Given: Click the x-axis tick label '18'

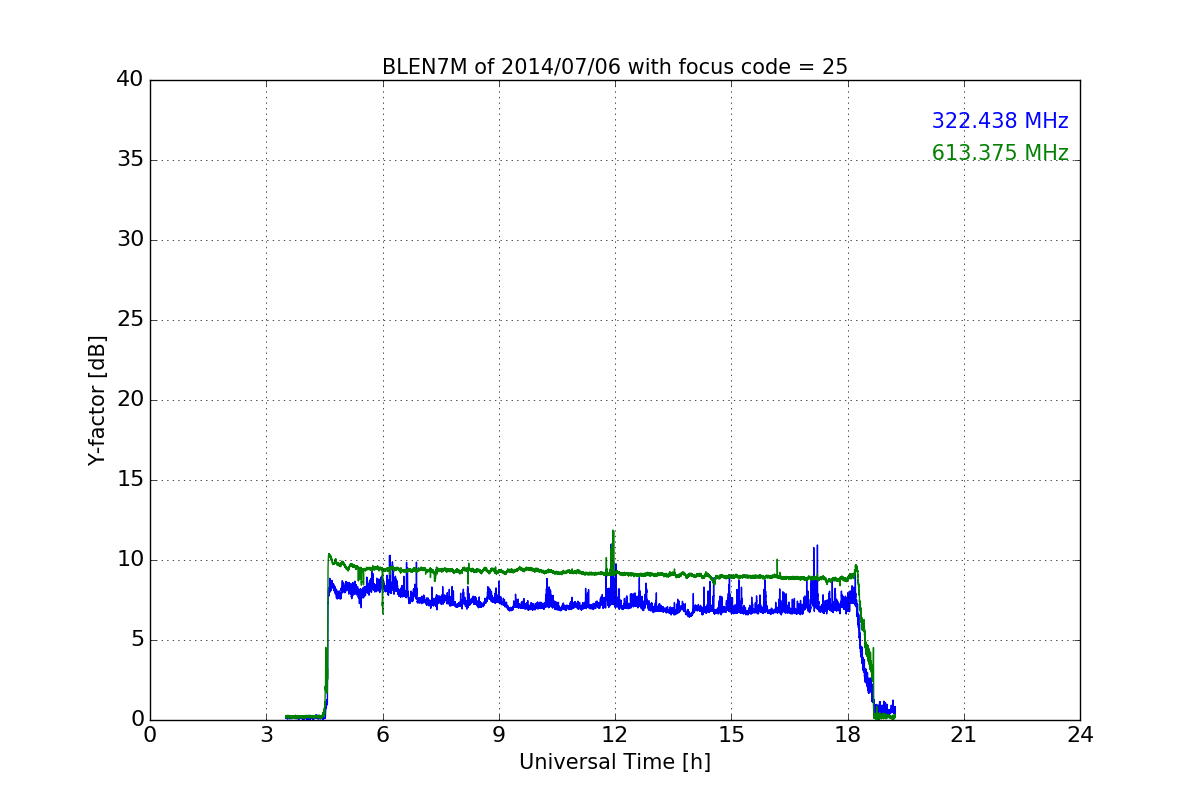Looking at the screenshot, I should click(848, 735).
